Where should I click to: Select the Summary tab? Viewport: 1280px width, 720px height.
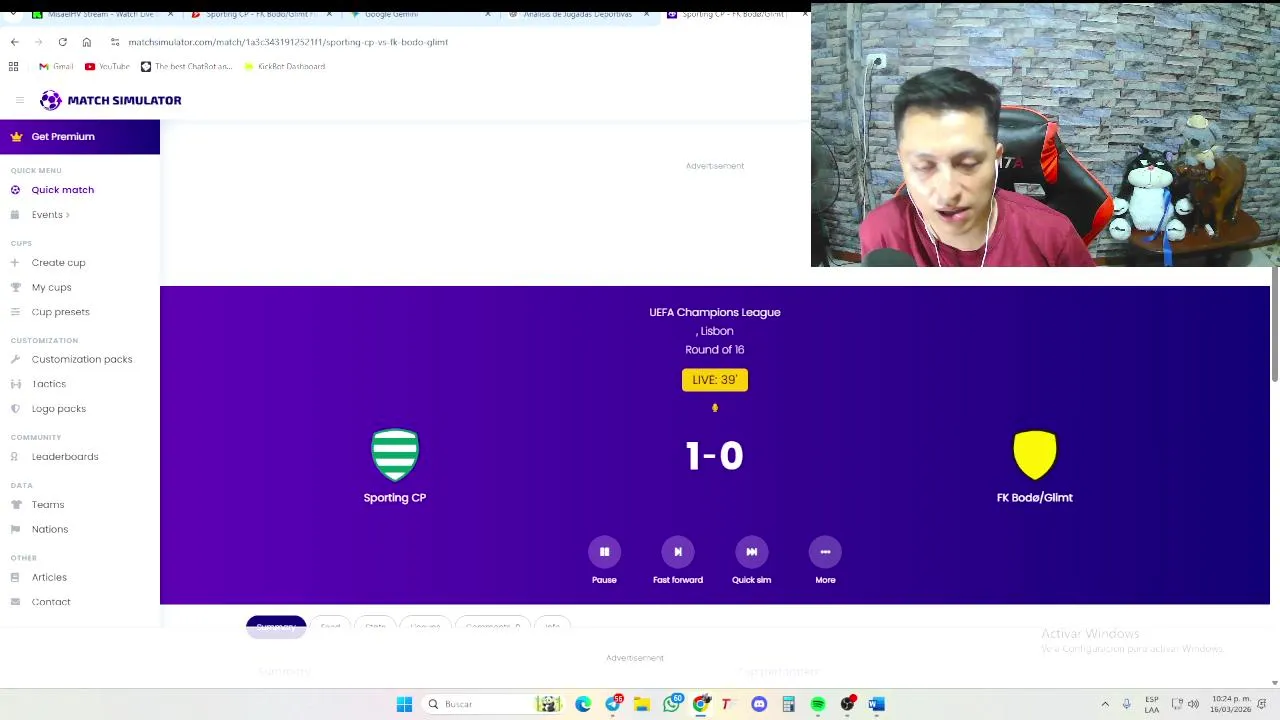tap(275, 626)
